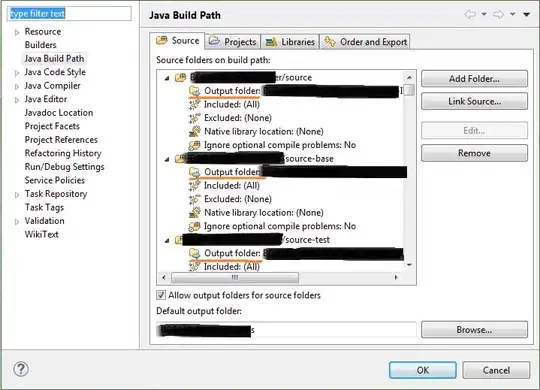Screen dimensions: 540x390
Task: Click the Remove button
Action: [474, 153]
